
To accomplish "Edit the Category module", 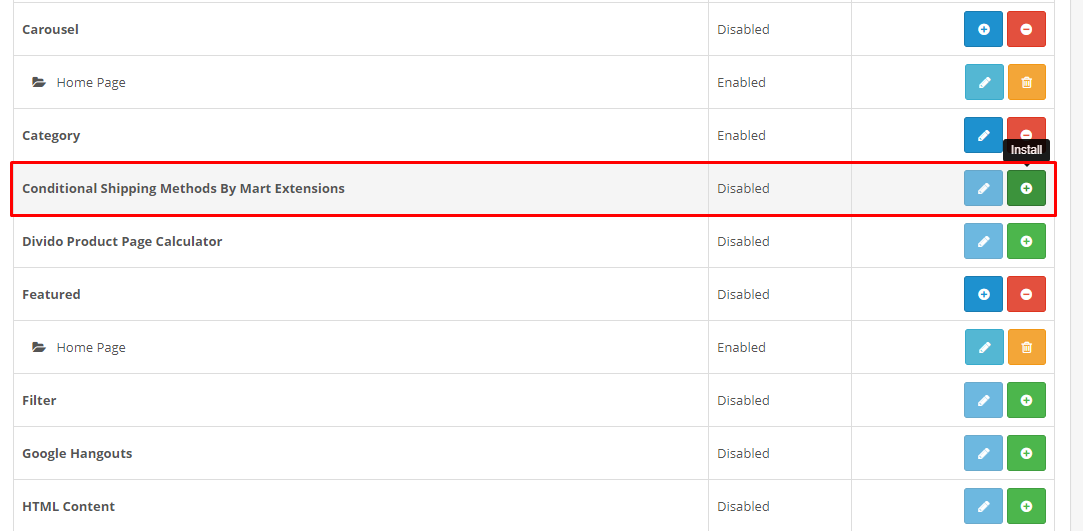I will tap(983, 135).
